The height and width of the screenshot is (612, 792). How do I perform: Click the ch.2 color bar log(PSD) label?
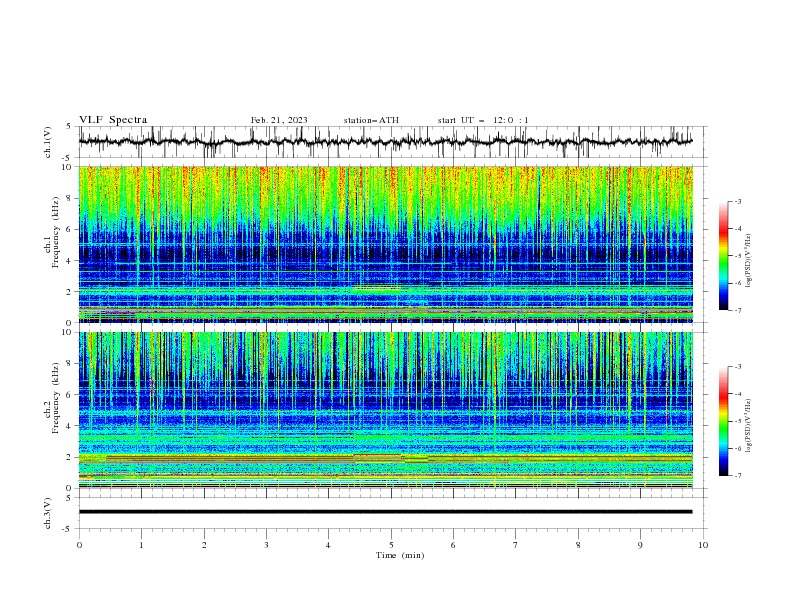coord(749,426)
